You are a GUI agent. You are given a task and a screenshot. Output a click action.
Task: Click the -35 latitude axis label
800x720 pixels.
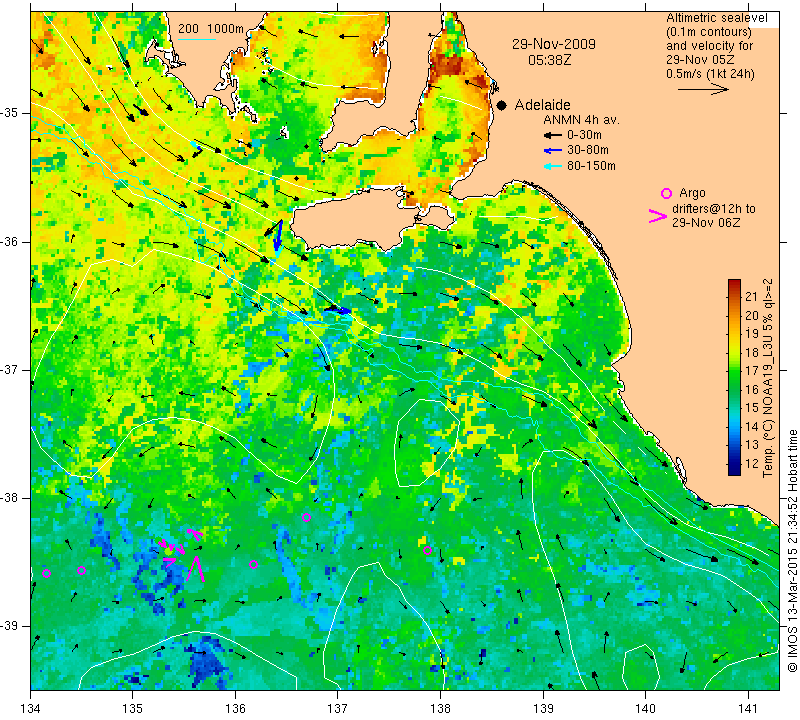(x=10, y=113)
